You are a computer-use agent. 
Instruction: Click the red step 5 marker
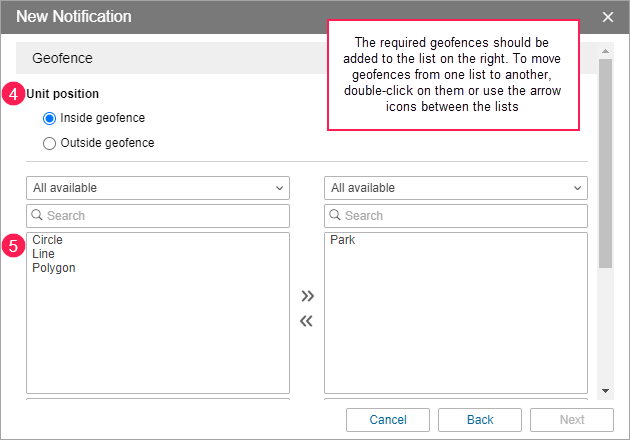pos(15,245)
